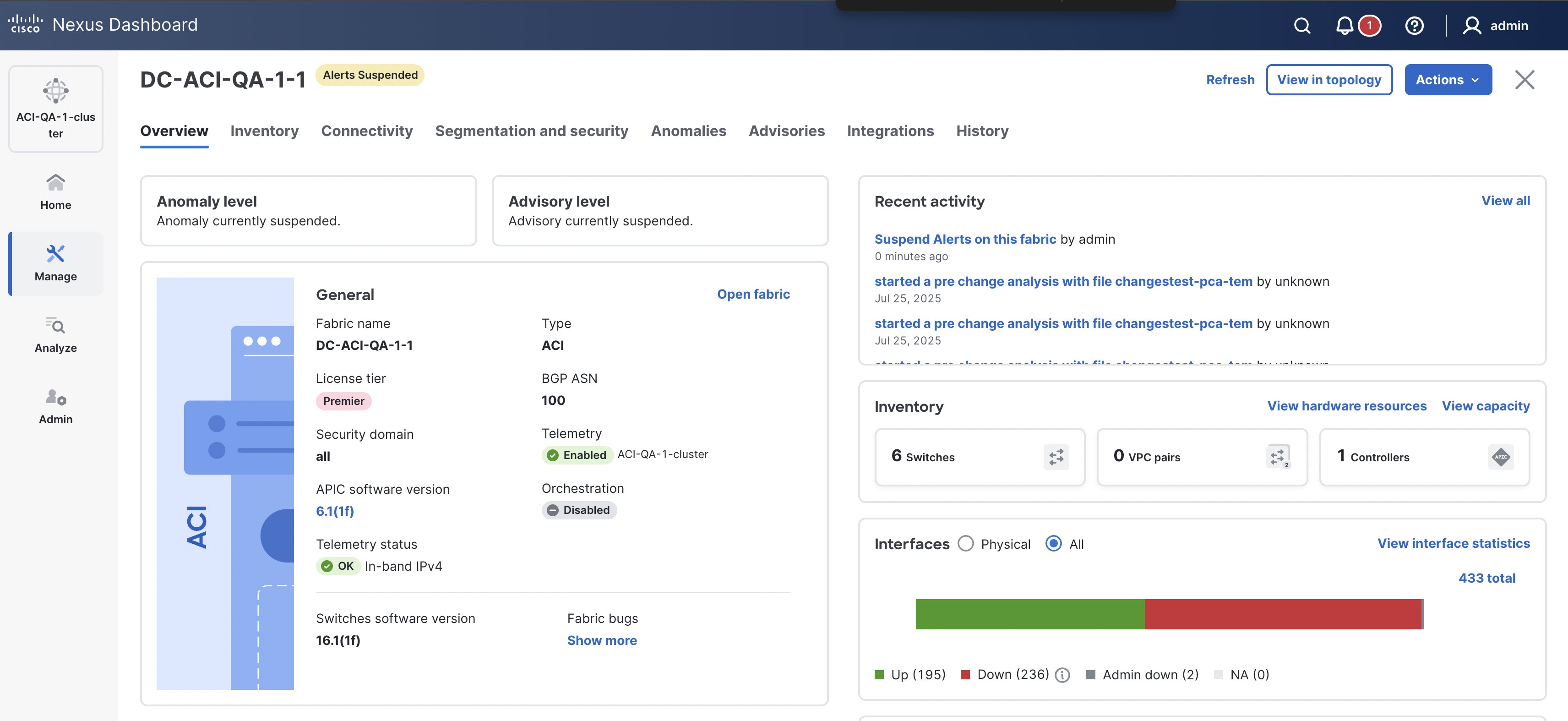The image size is (1568, 721).
Task: Switch to the Overview tab
Action: click(x=174, y=131)
